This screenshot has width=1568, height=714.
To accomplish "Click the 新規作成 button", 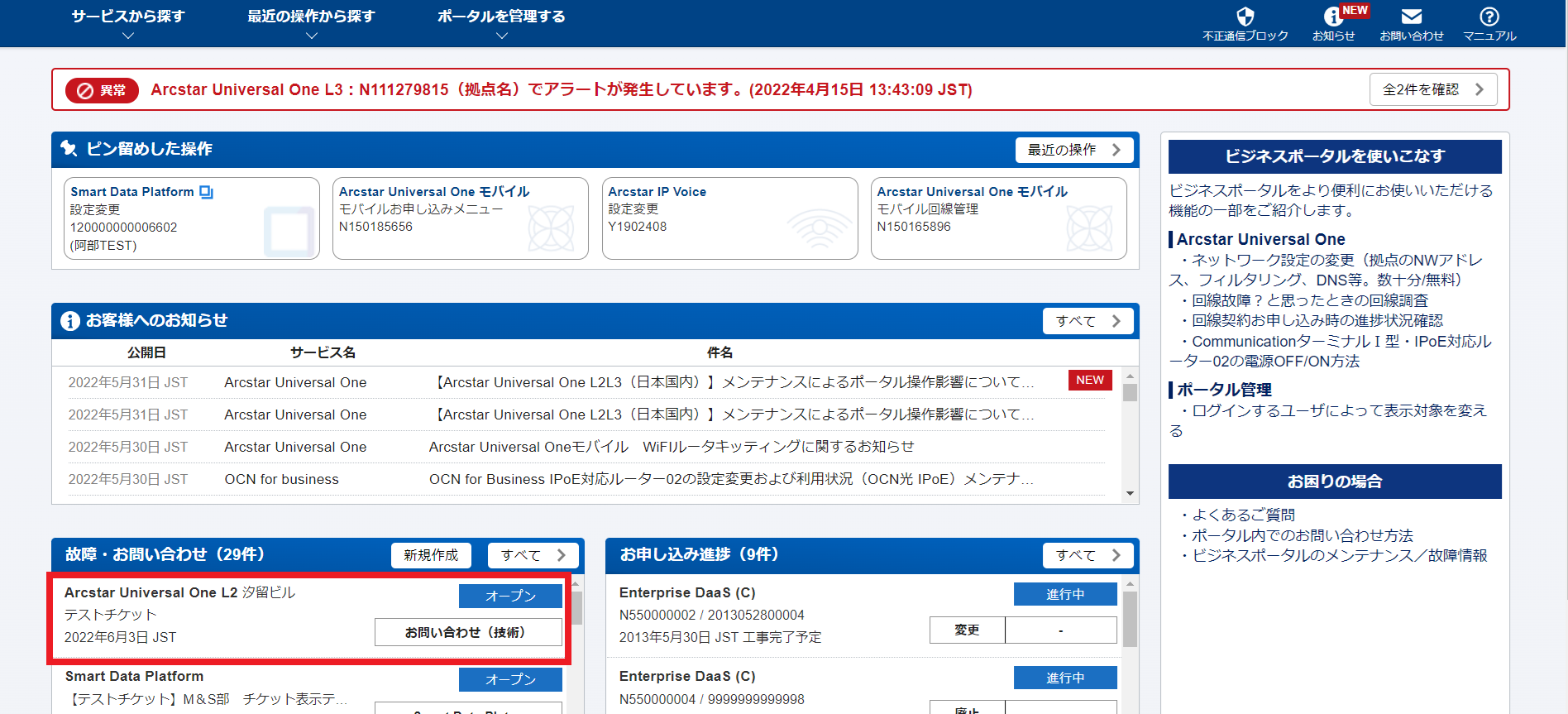I will click(x=431, y=555).
